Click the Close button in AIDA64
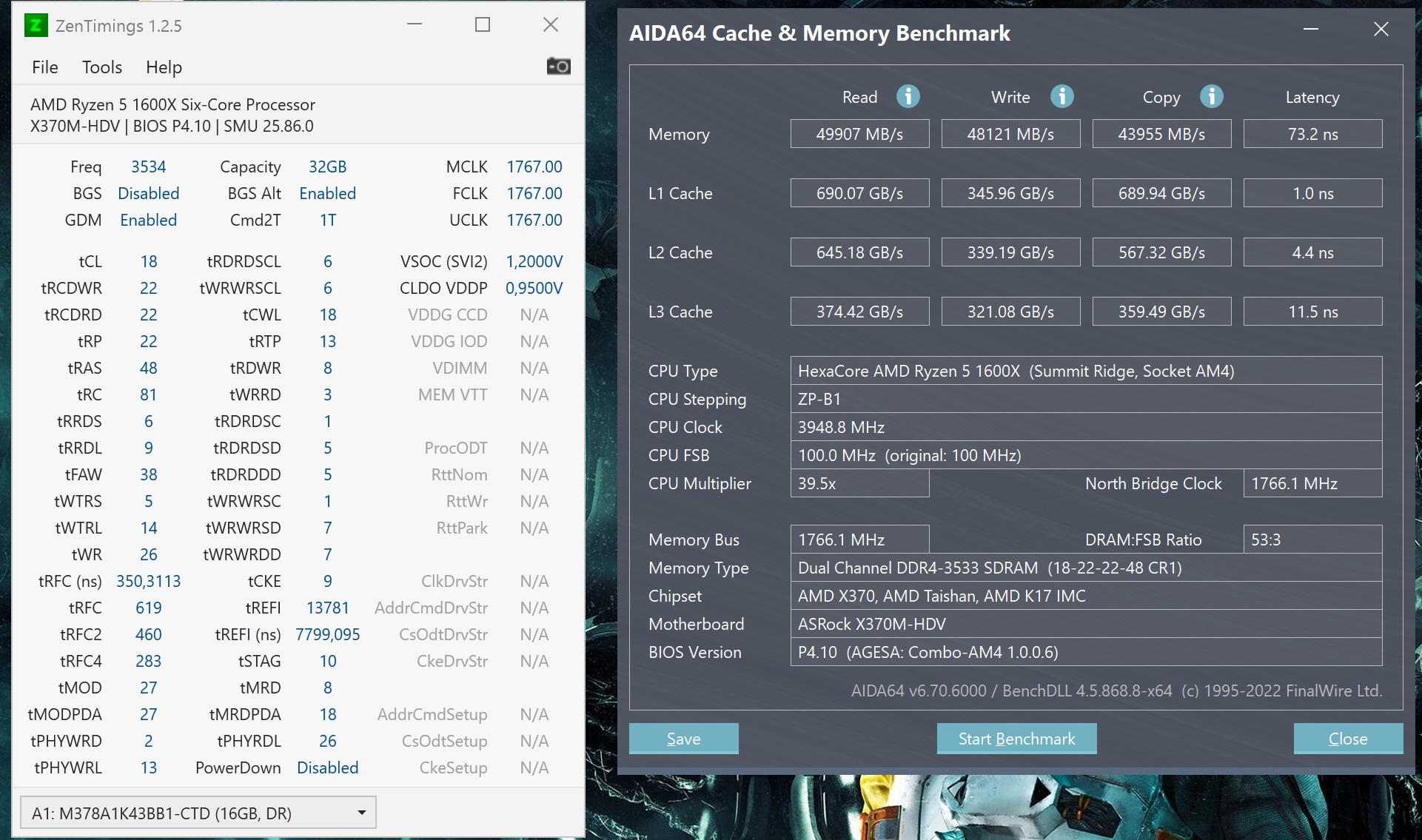1422x840 pixels. coord(1347,739)
